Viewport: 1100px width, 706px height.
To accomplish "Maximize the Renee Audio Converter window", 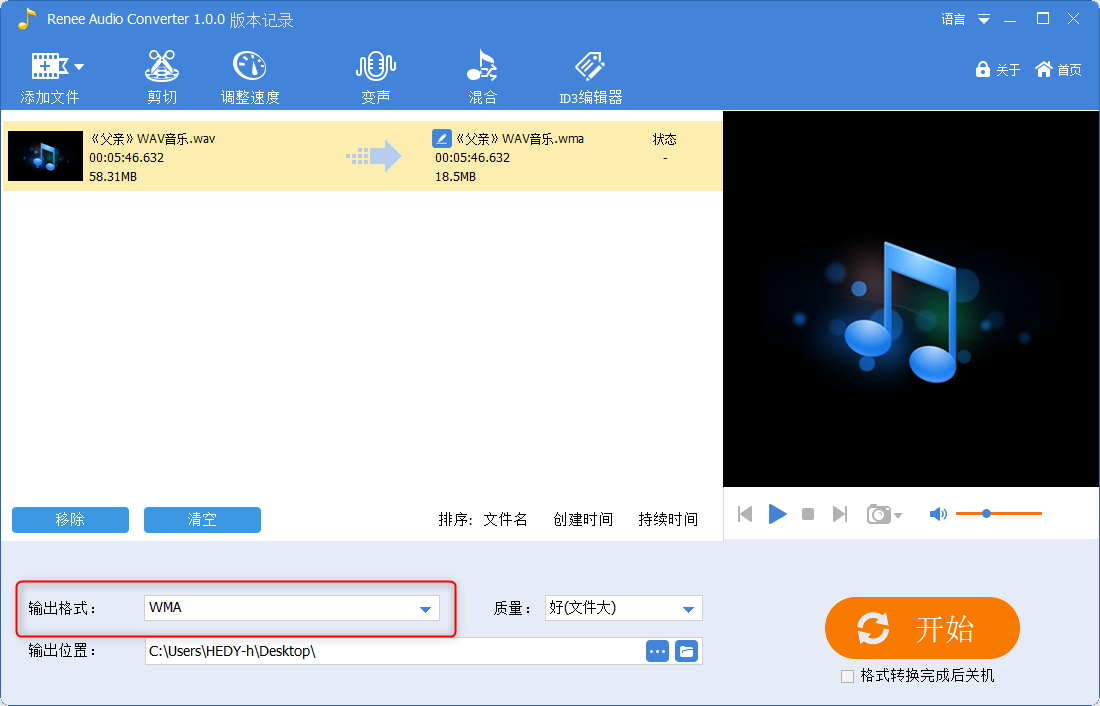I will pos(1043,19).
